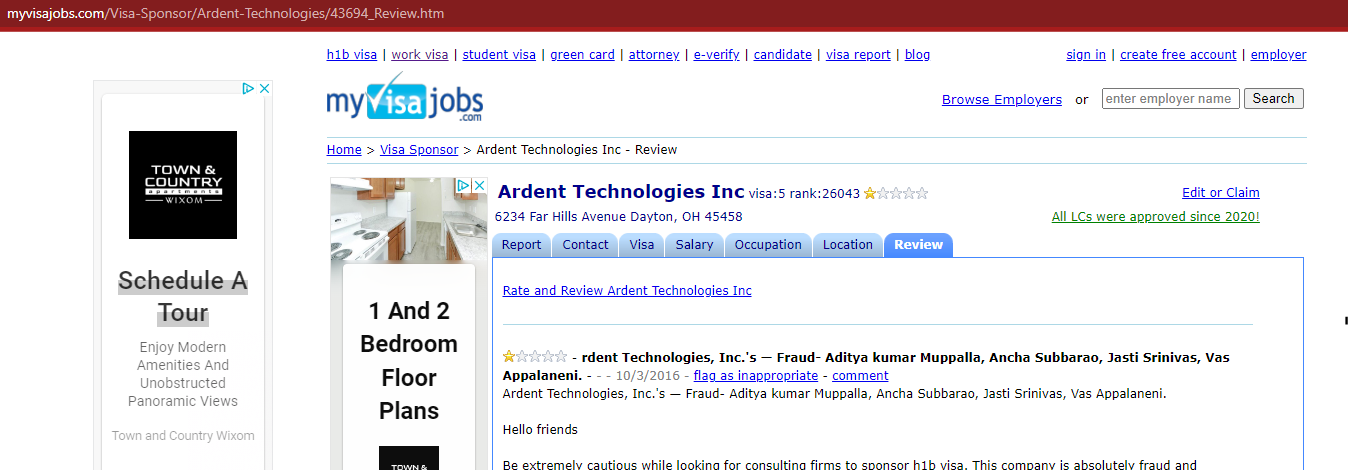Click the employer star rating next to rank
The image size is (1348, 470).
pos(896,194)
